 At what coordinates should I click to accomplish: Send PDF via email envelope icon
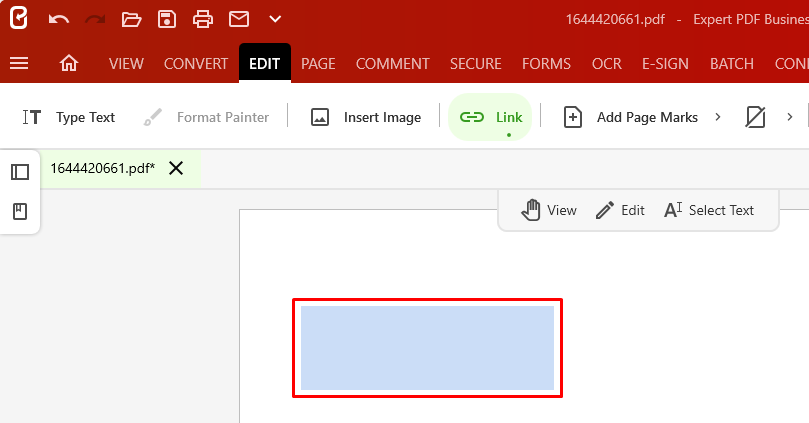(238, 19)
